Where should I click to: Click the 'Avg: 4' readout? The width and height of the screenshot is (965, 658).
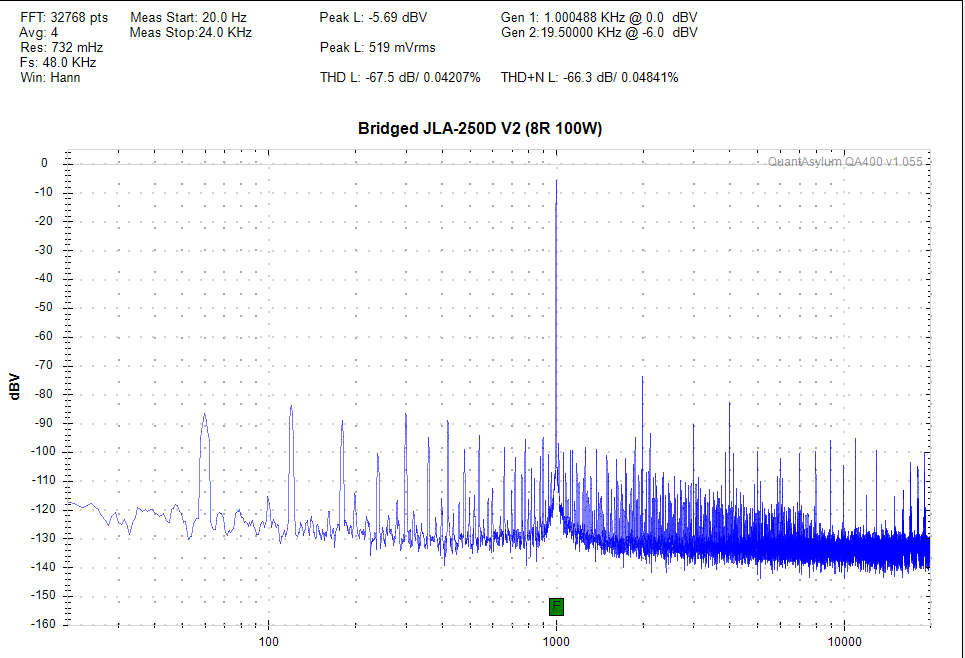[x=39, y=32]
